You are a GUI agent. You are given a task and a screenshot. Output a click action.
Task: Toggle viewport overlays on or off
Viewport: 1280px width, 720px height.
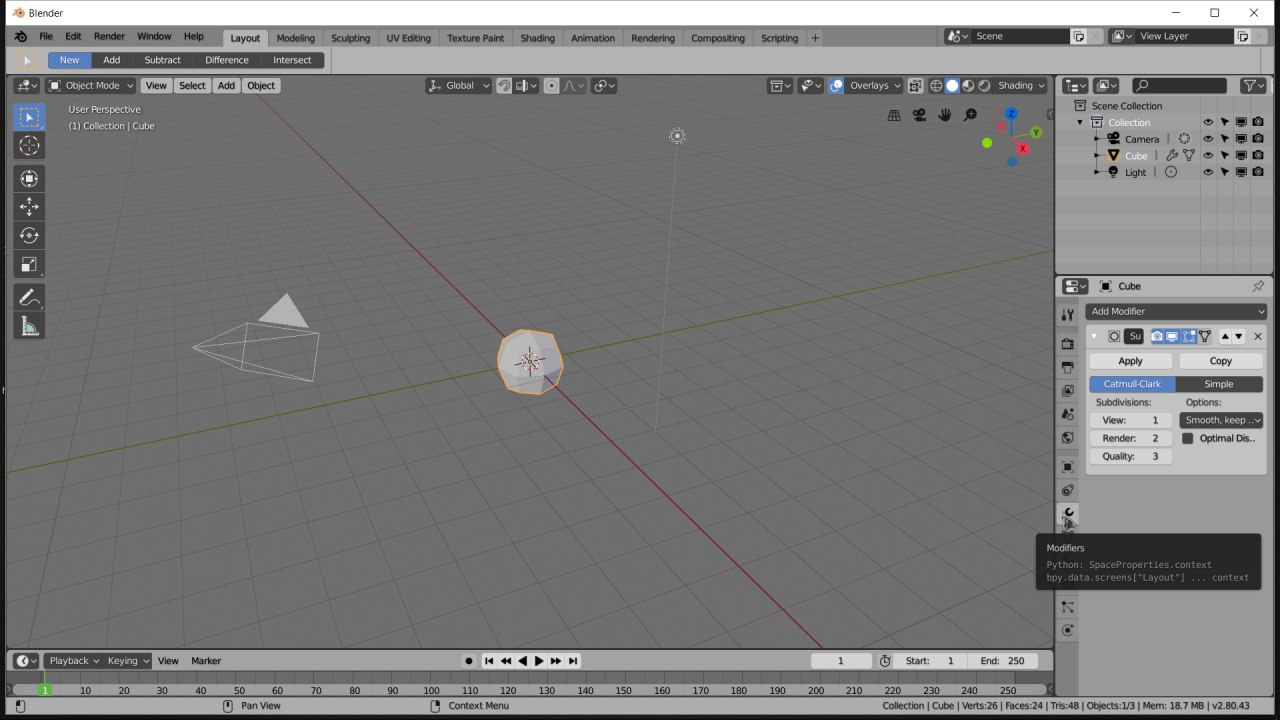[x=837, y=86]
